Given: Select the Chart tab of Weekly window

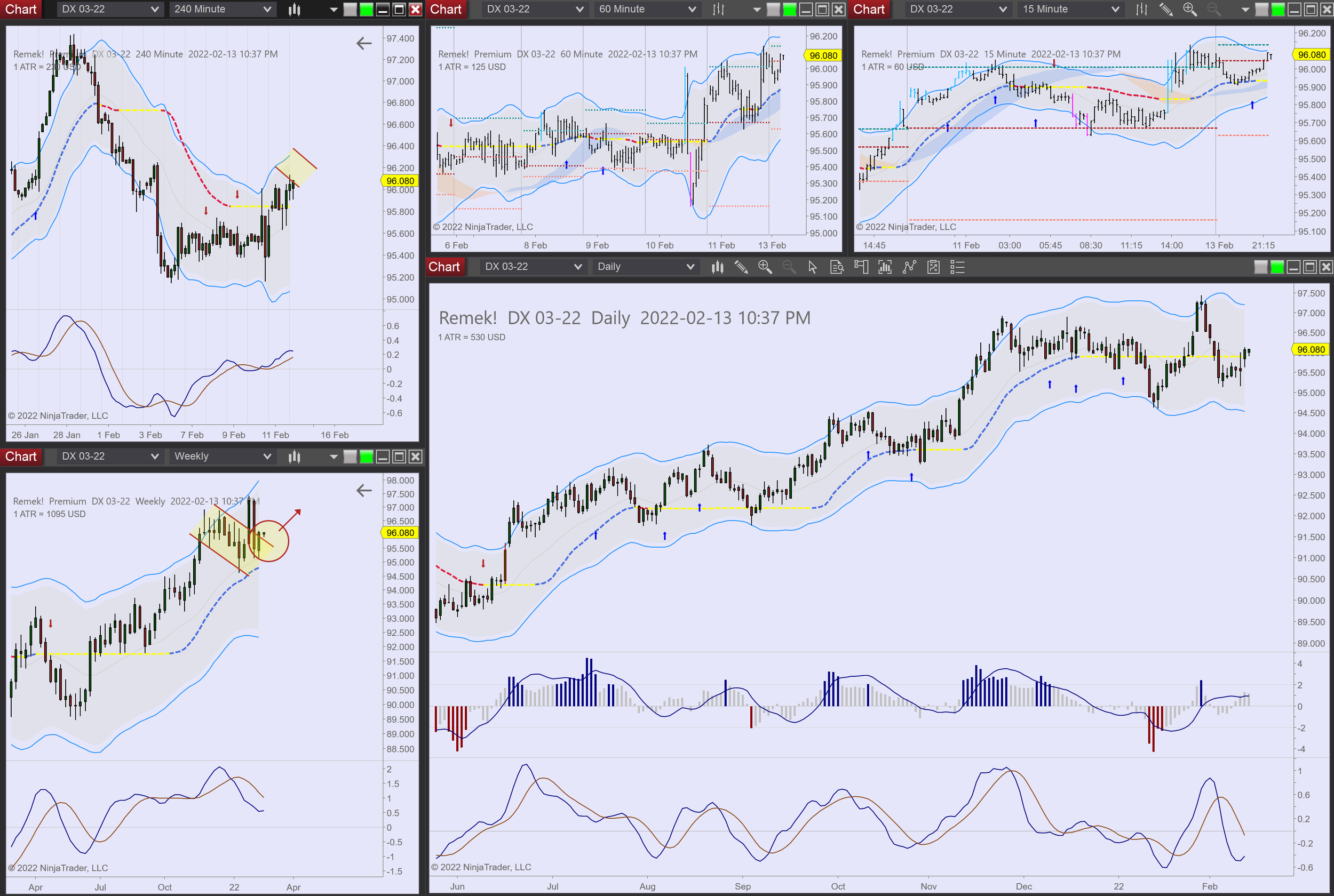Looking at the screenshot, I should pos(21,456).
